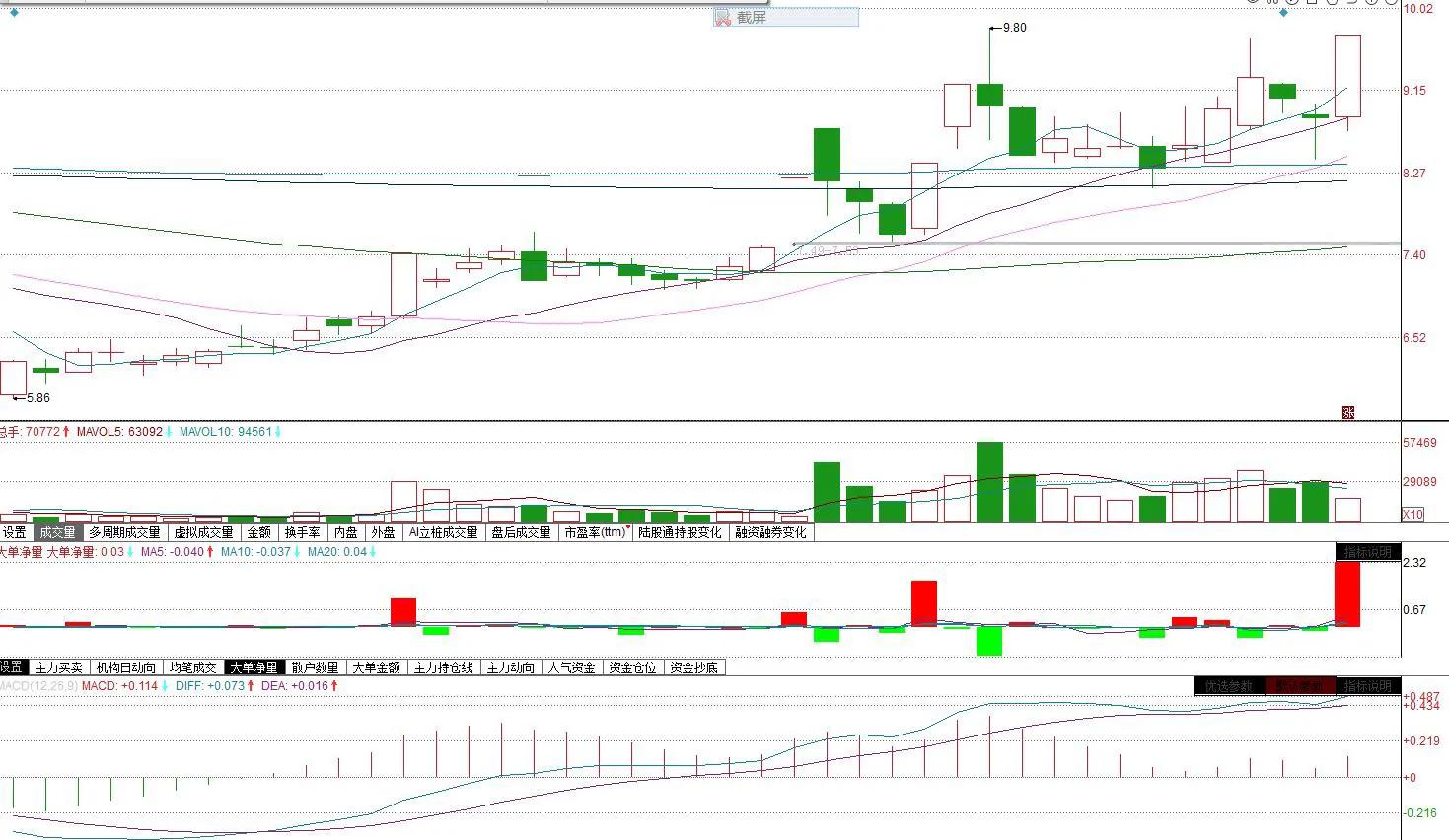Click the 57469 volume axis label
This screenshot has height=840, width=1449.
coord(1420,444)
